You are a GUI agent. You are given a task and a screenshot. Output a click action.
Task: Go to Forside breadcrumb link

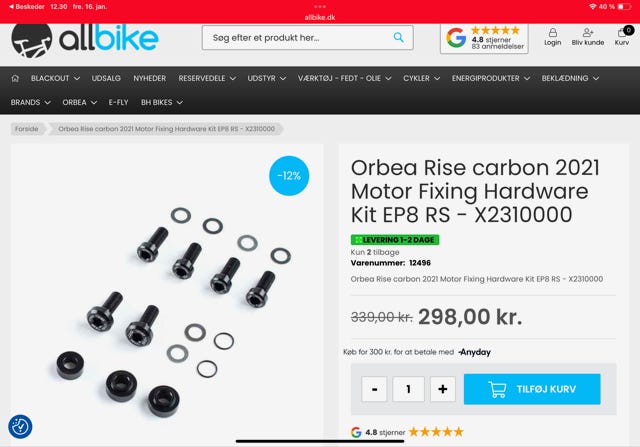click(27, 129)
